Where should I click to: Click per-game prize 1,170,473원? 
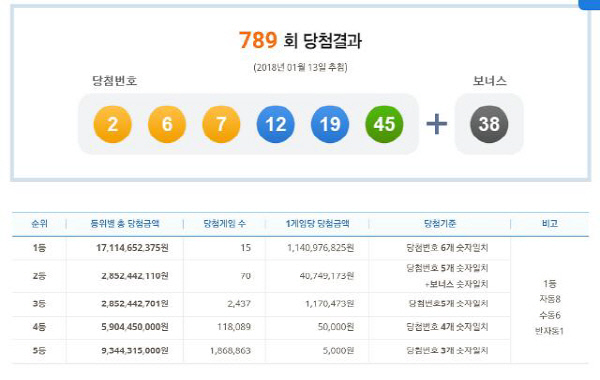coord(329,304)
